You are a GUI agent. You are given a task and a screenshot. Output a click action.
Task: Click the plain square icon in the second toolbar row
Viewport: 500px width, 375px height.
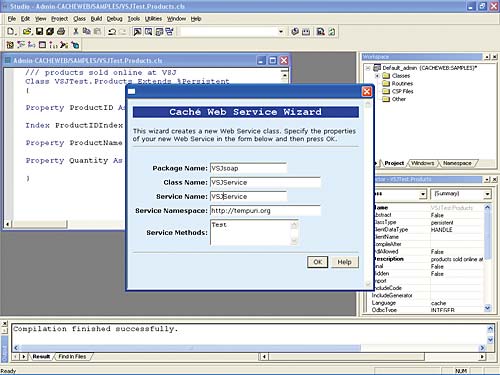42,45
